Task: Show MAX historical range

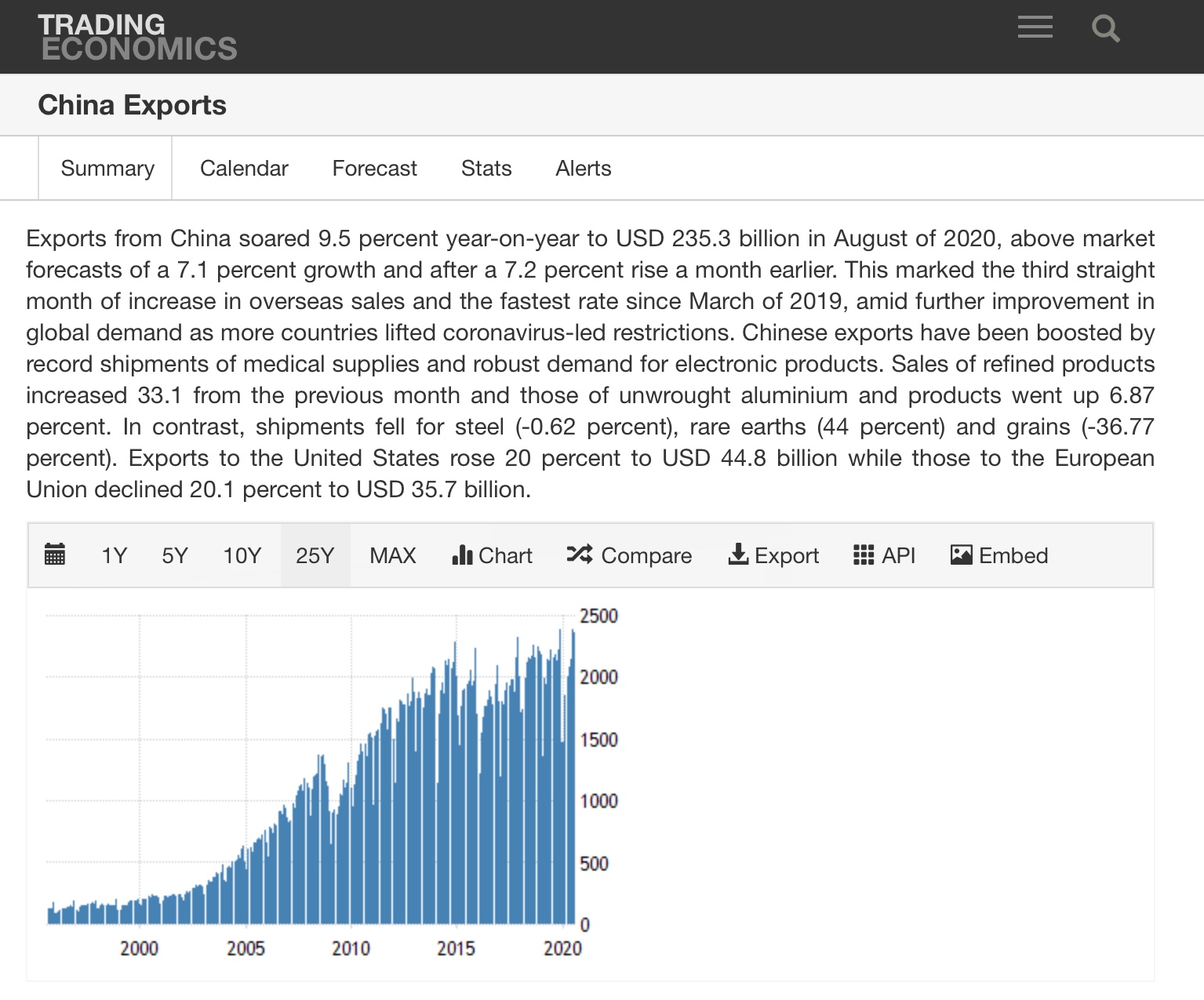Action: tap(393, 555)
